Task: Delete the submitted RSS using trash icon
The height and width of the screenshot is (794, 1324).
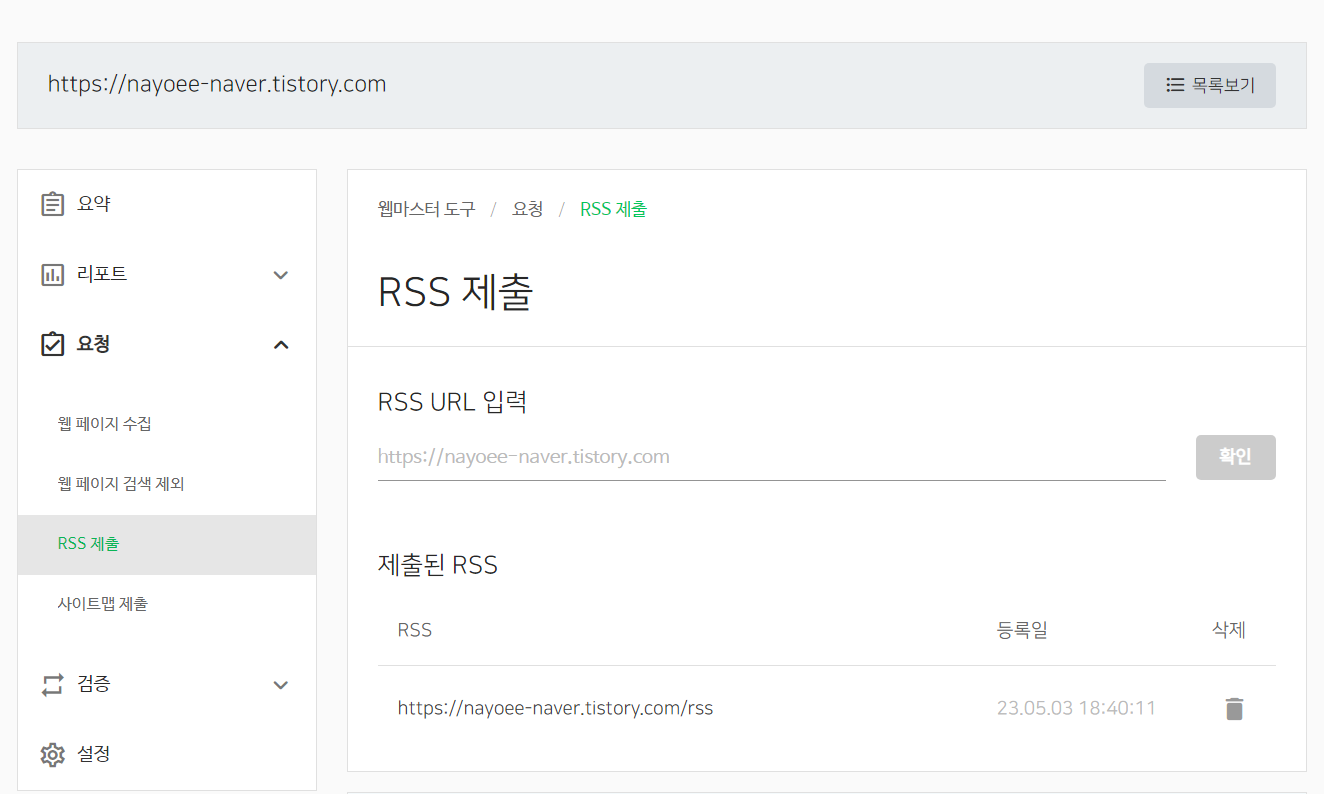Action: point(1235,709)
